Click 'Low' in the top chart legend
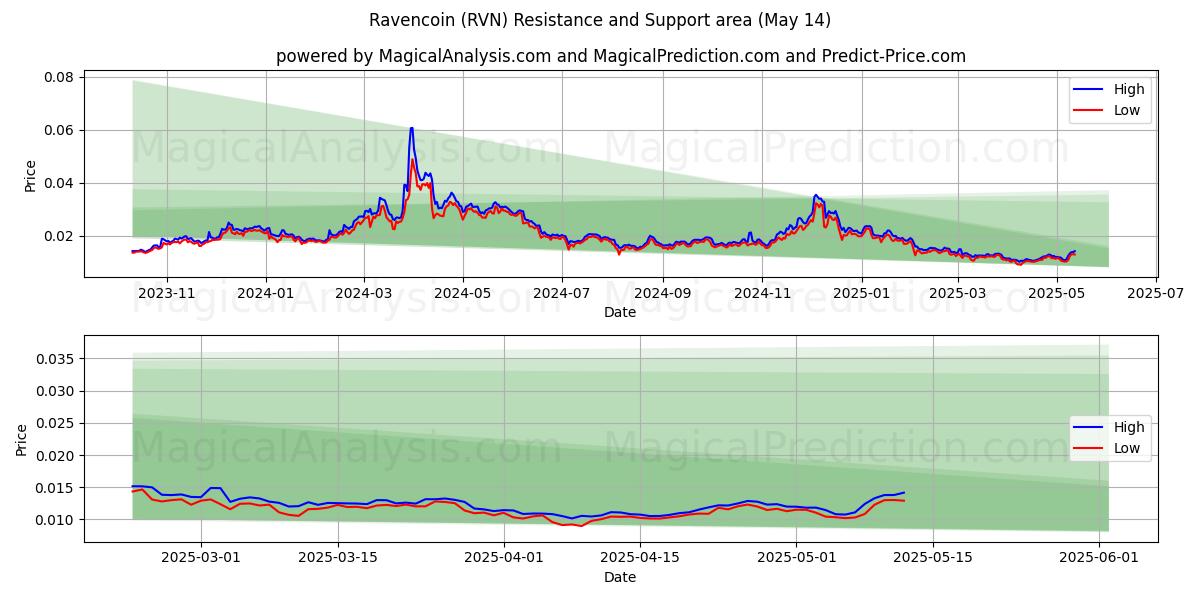This screenshot has width=1200, height=600. coord(1127,110)
